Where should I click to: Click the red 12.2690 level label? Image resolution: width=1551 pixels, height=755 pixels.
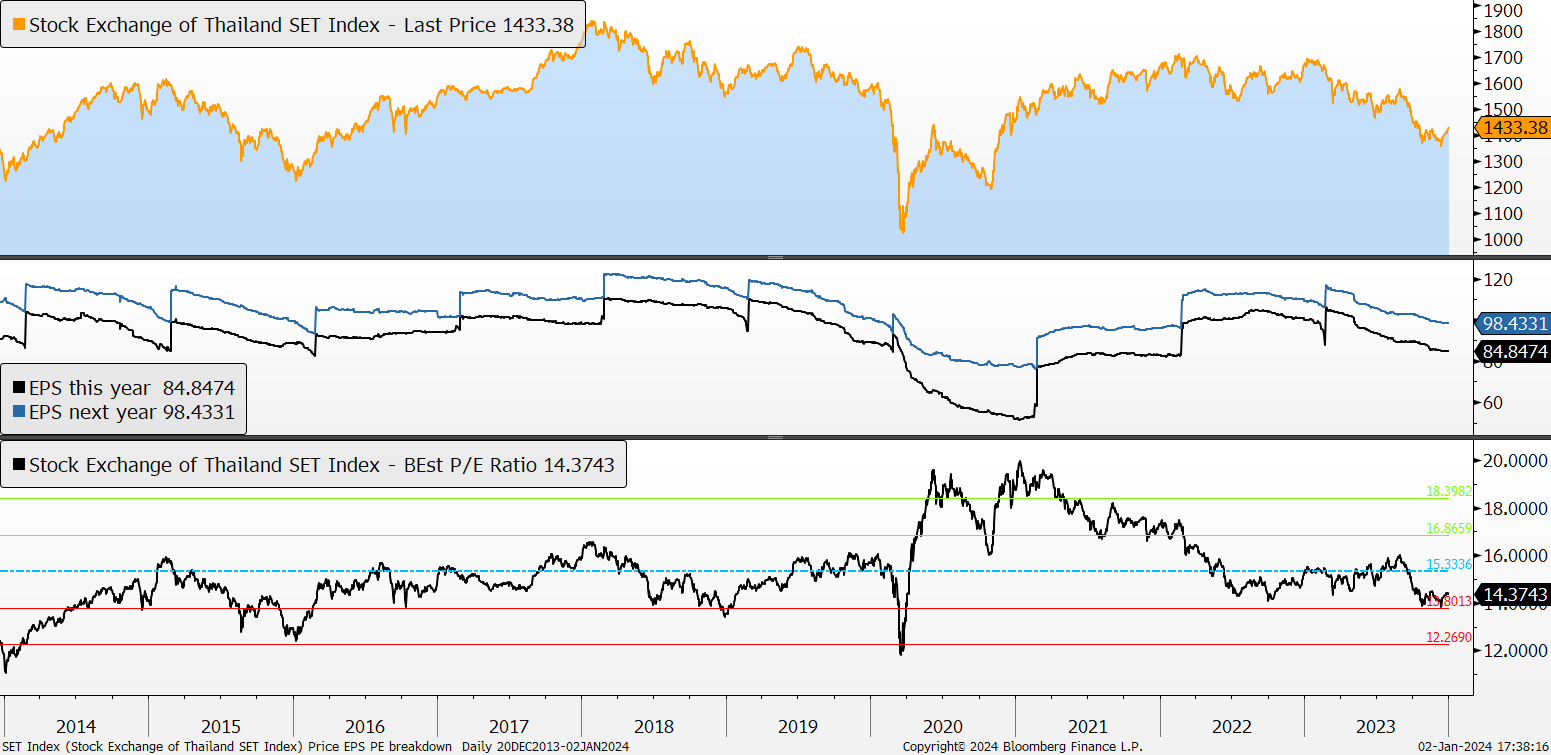click(x=1448, y=638)
